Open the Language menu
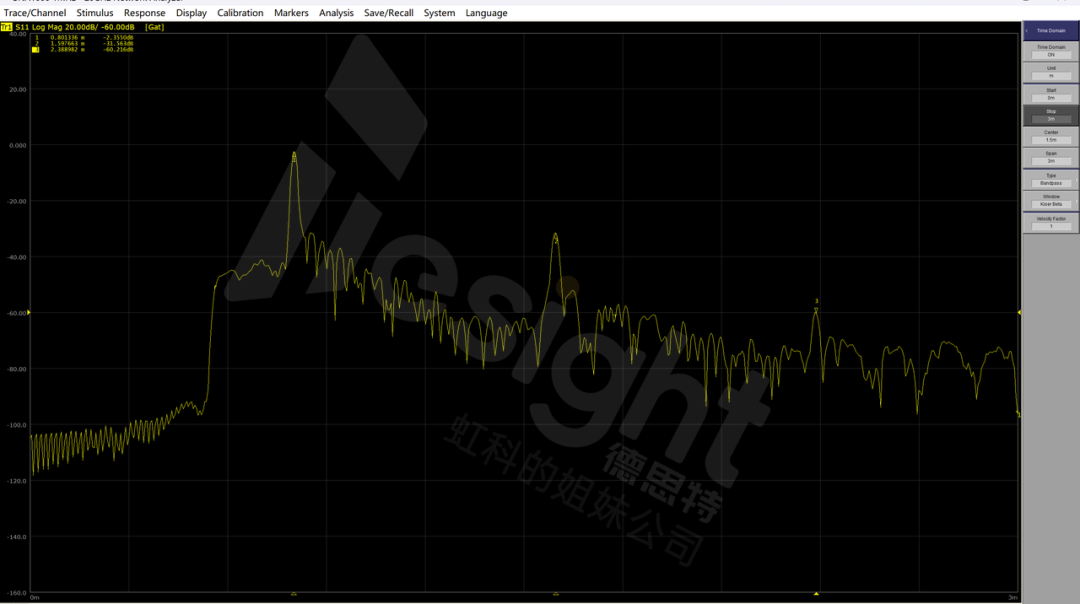 (486, 13)
